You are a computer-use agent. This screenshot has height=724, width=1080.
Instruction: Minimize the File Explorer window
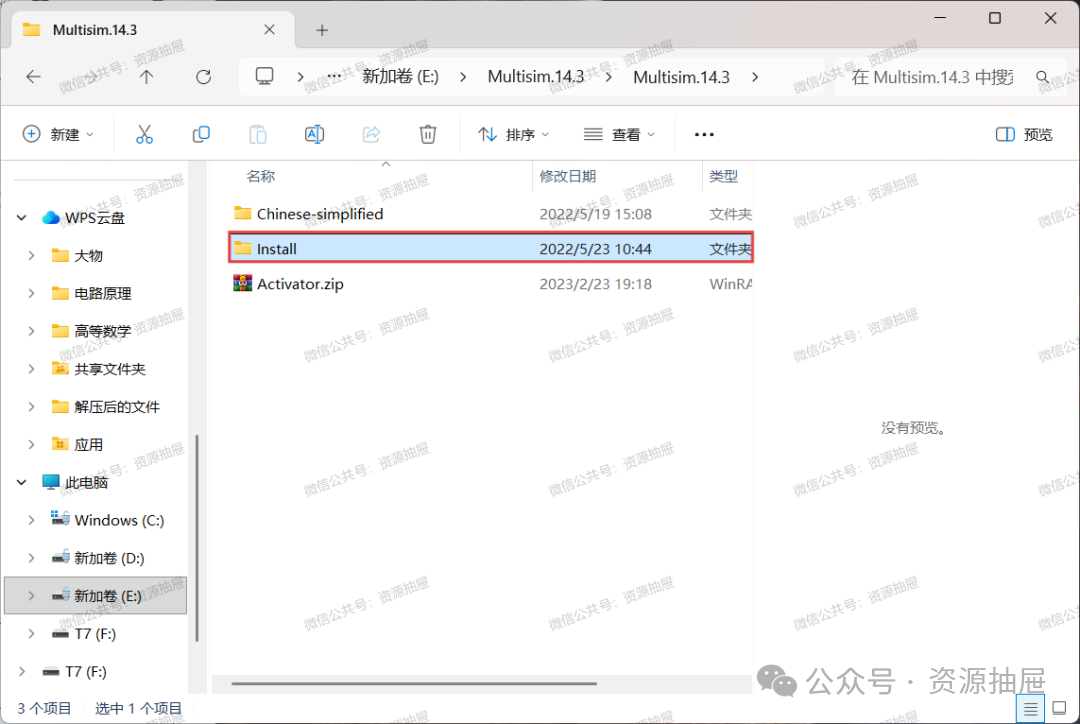pos(940,18)
